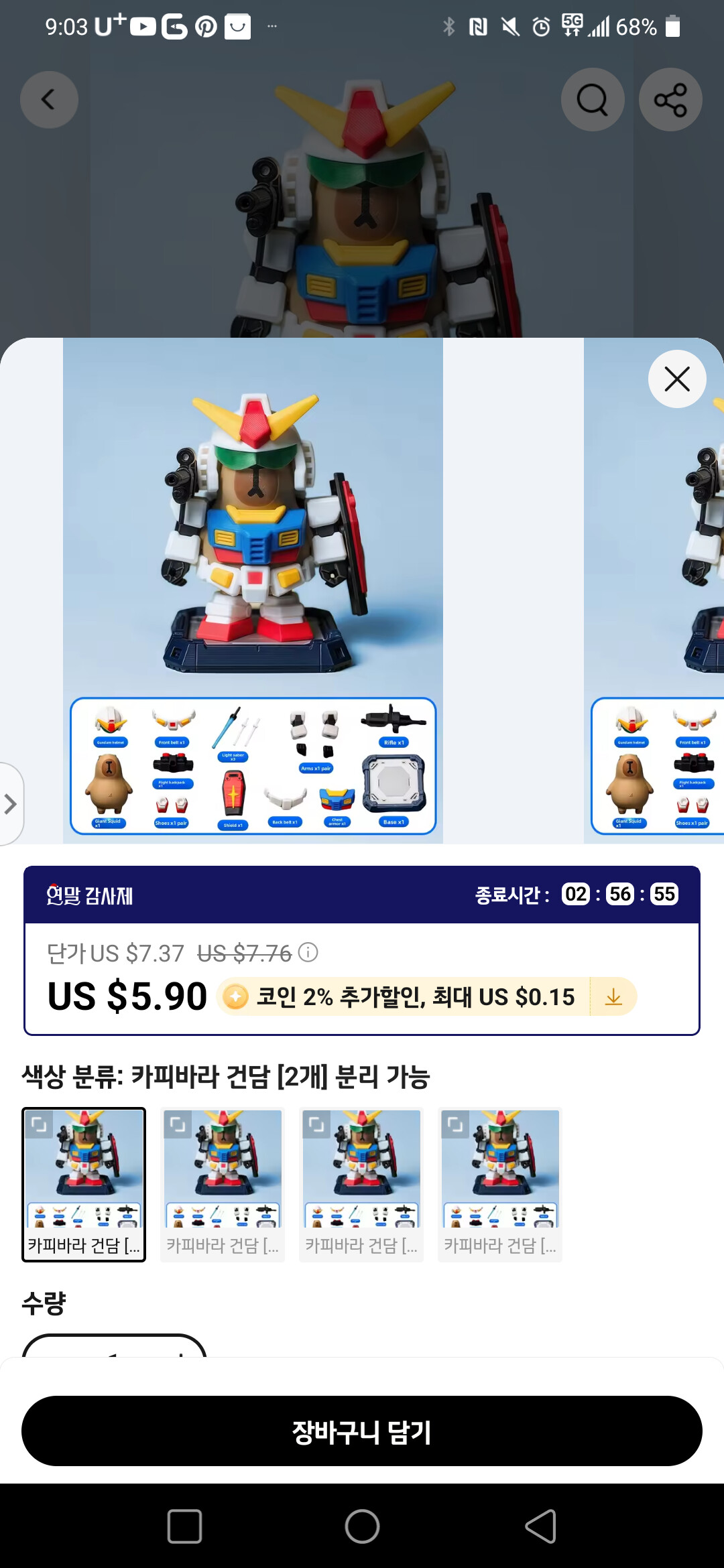Tap the back arrow icon

coord(49,100)
